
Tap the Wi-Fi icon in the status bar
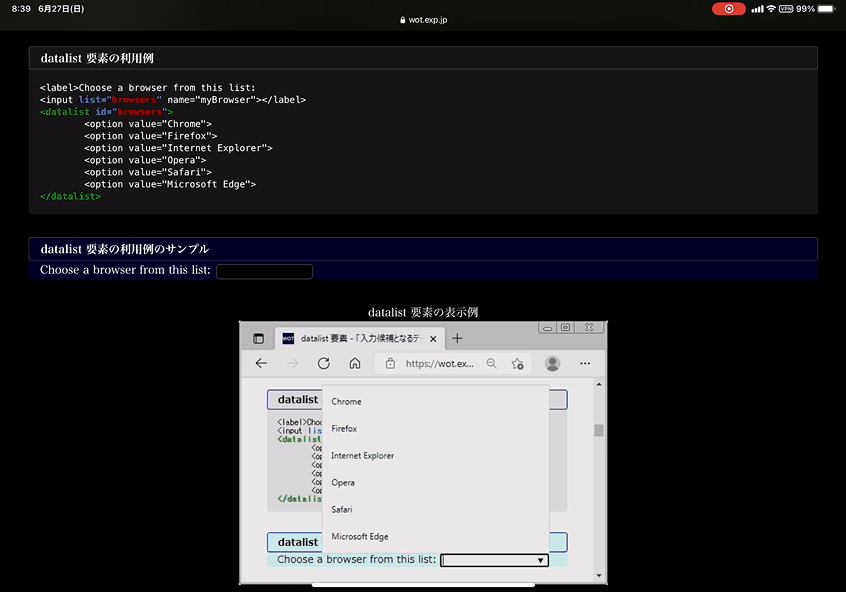point(771,9)
